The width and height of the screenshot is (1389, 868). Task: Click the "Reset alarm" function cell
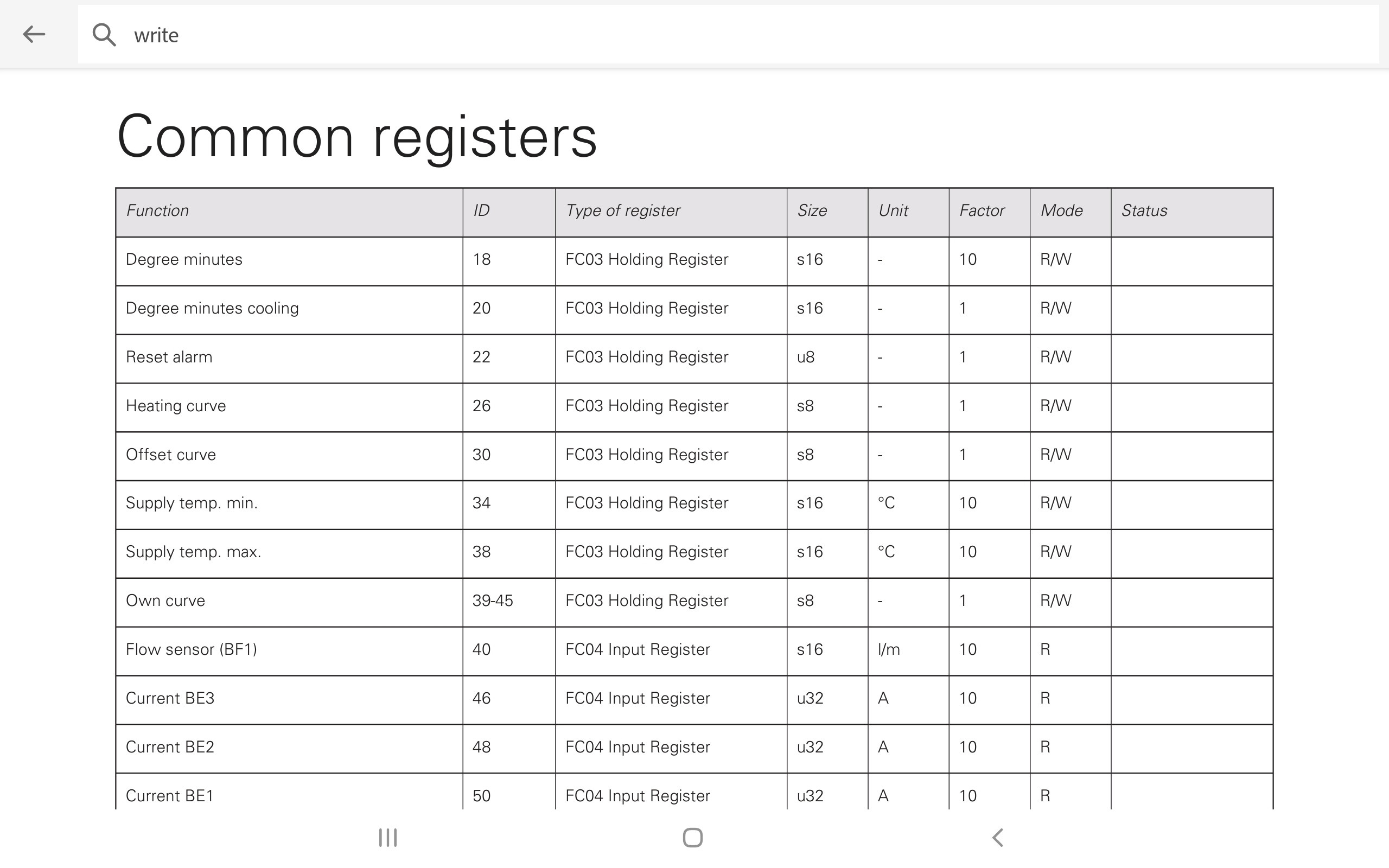pos(169,357)
